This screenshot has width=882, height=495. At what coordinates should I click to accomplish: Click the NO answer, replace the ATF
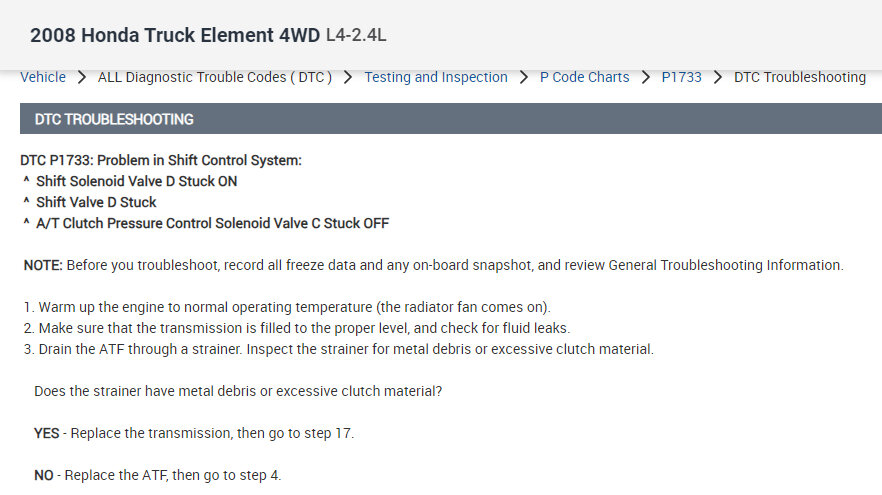pos(157,475)
